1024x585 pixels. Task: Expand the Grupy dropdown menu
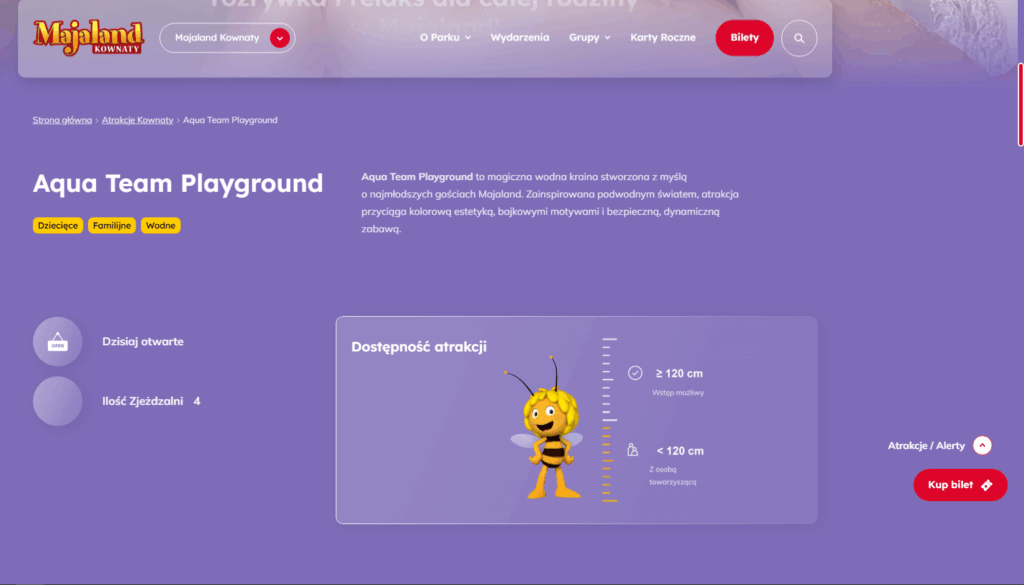[589, 38]
